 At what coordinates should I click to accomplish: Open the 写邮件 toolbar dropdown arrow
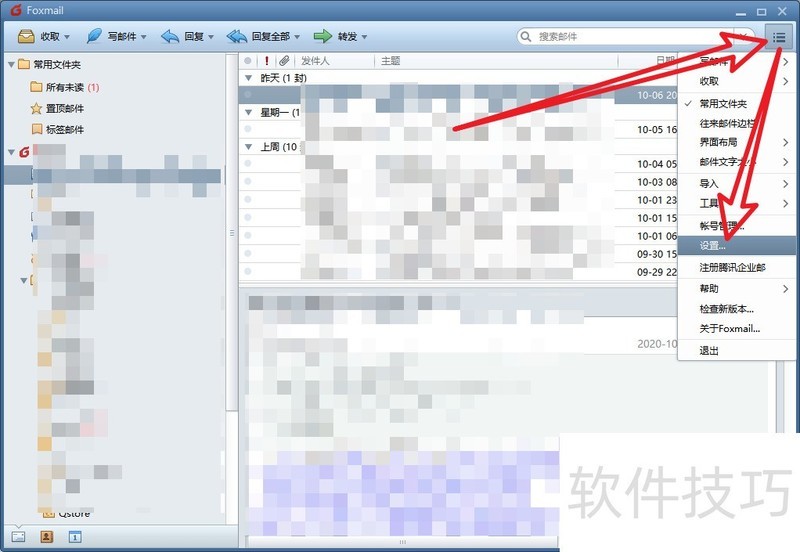point(143,37)
